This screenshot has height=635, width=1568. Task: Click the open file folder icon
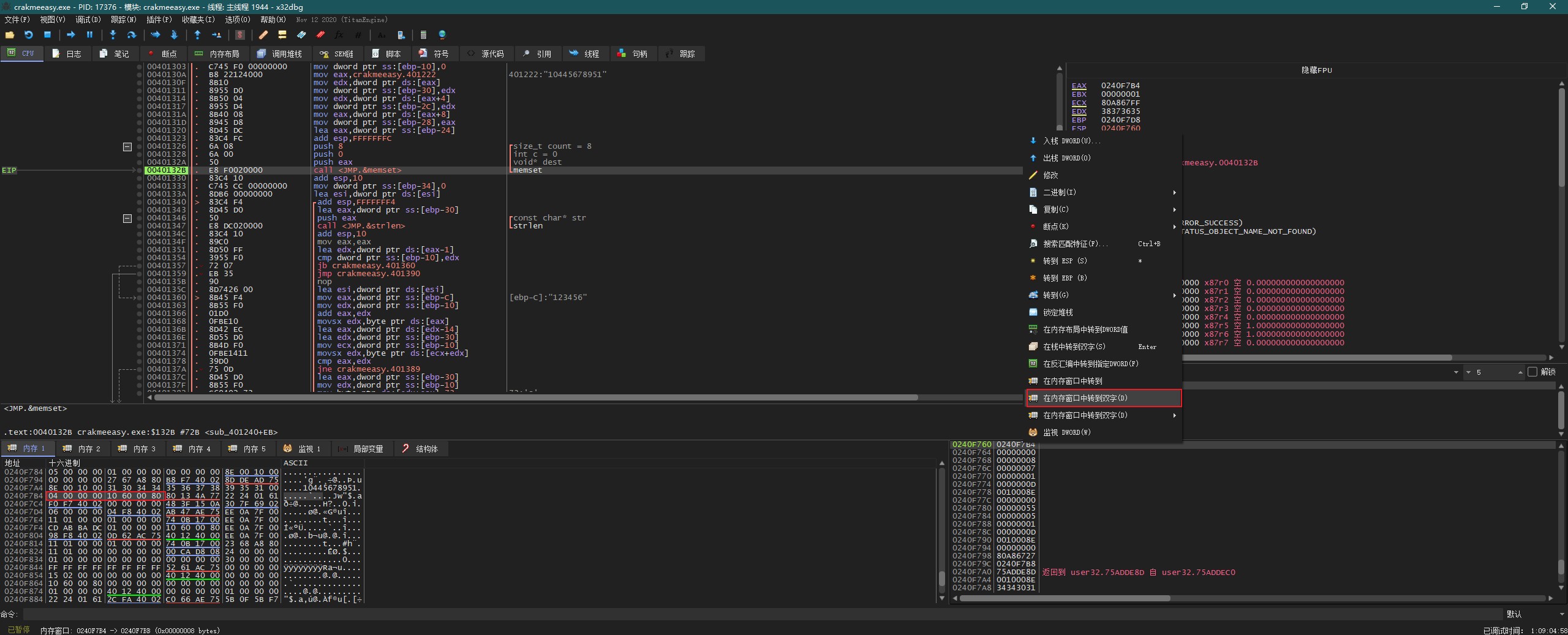pos(10,35)
